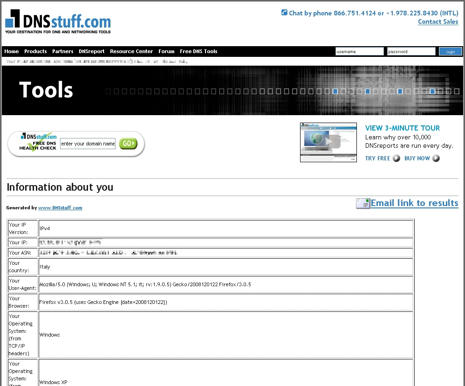Click the 'Firefox v3.0.5' browser value
The height and width of the screenshot is (386, 465).
[103, 302]
